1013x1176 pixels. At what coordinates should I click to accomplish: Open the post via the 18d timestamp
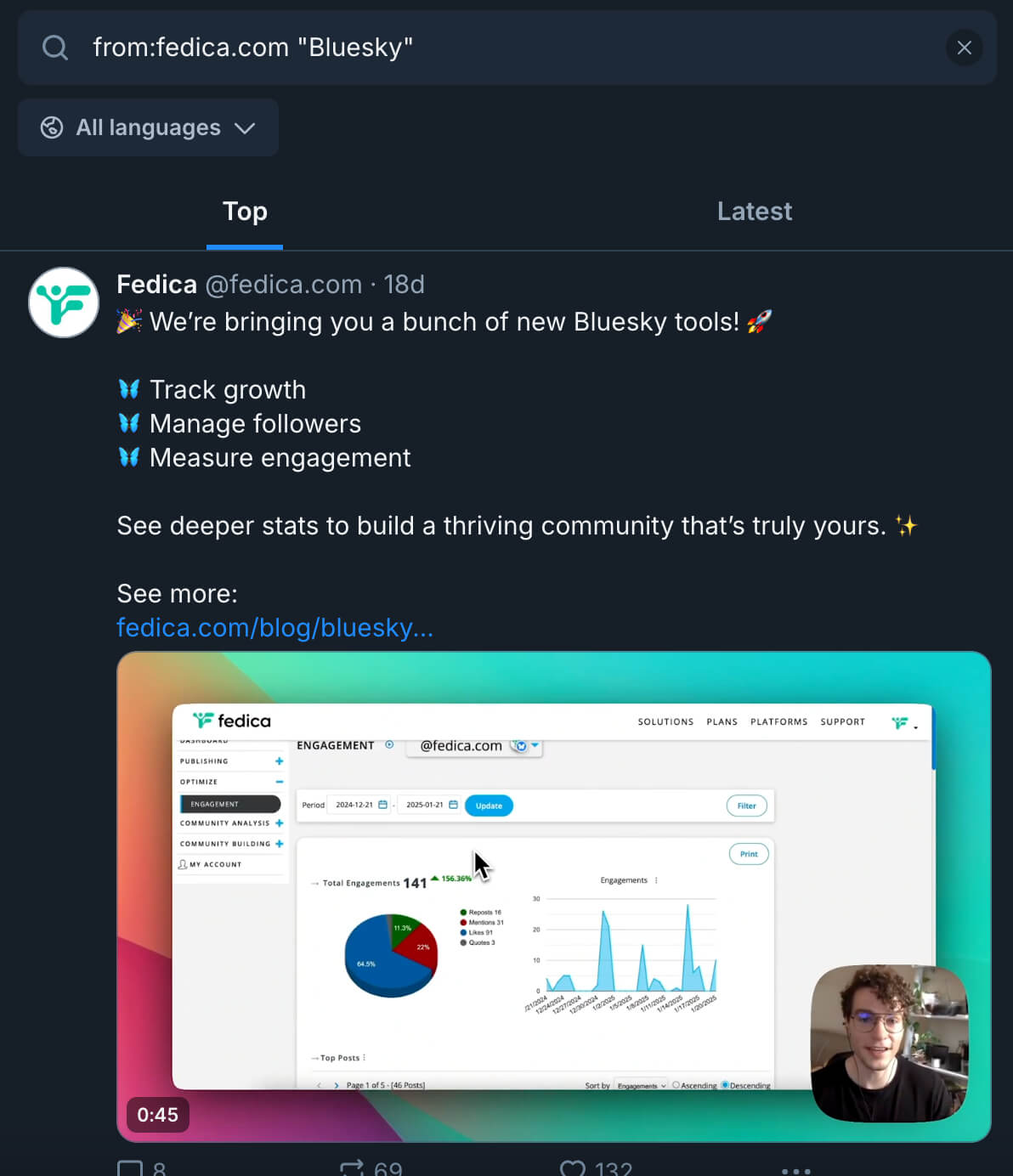(405, 285)
